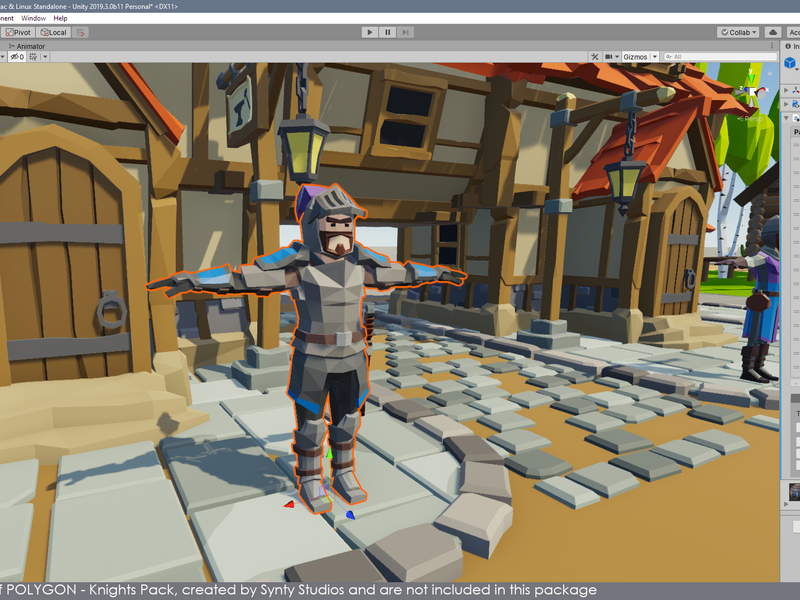
Task: Open the Help menu
Action: [x=60, y=18]
